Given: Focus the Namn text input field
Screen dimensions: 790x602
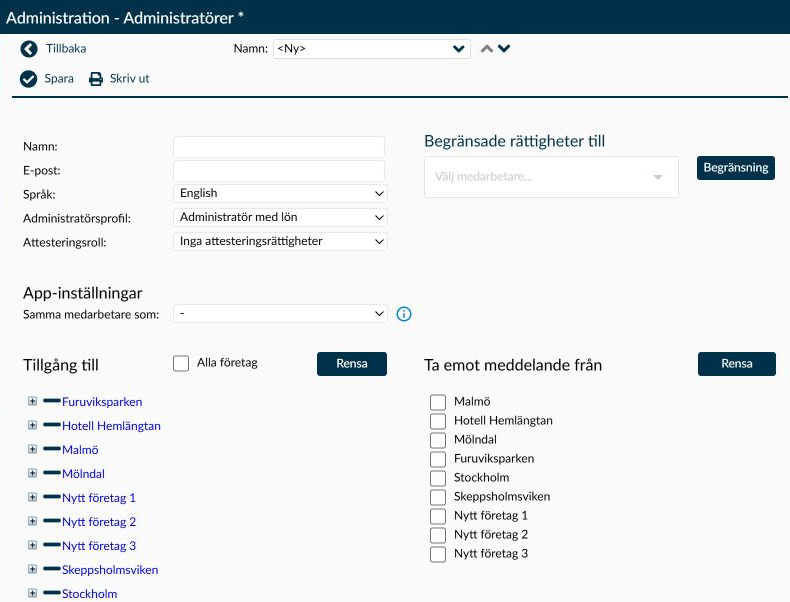Looking at the screenshot, I should coord(279,147).
